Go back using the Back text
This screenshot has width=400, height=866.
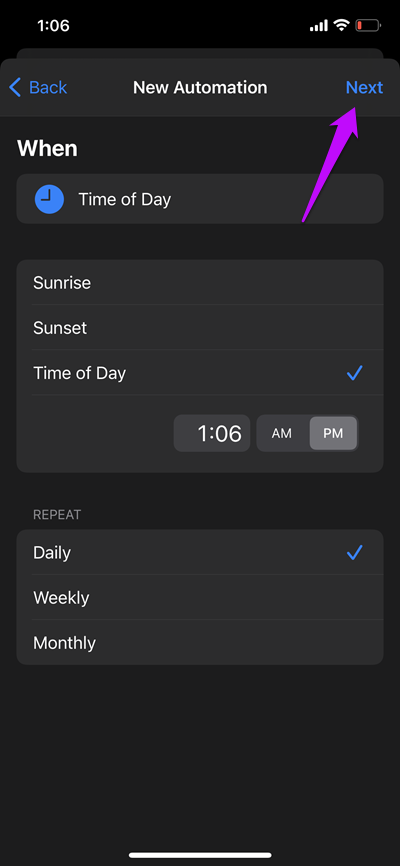[x=48, y=87]
